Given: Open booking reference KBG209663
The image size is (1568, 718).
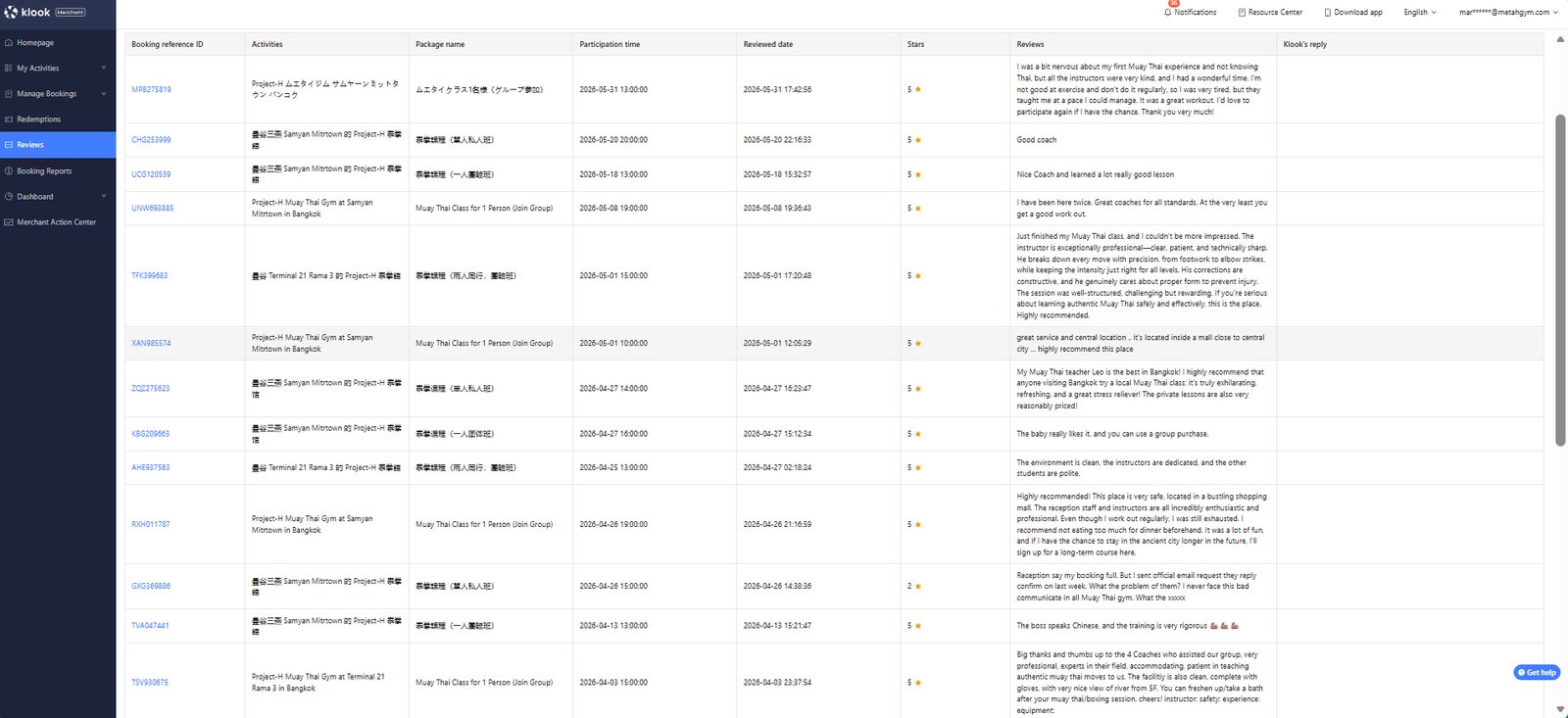Looking at the screenshot, I should pos(150,434).
